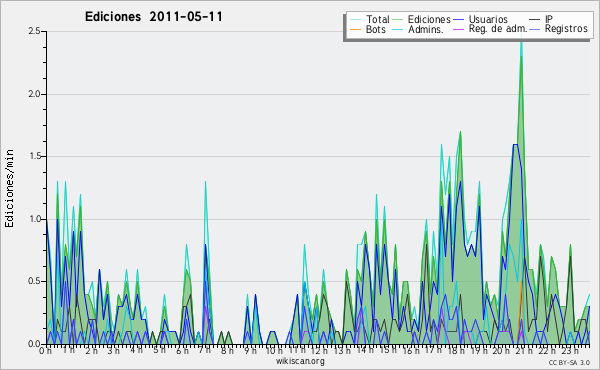
Task: Click the magenta Reg. de adm. legend line
Action: click(x=458, y=29)
